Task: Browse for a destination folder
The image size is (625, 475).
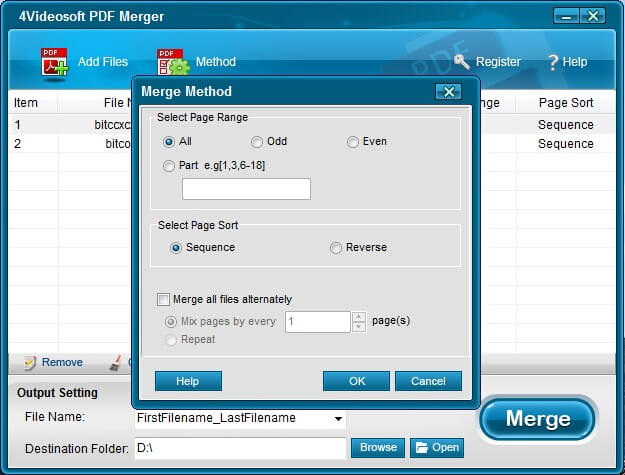Action: (x=378, y=448)
